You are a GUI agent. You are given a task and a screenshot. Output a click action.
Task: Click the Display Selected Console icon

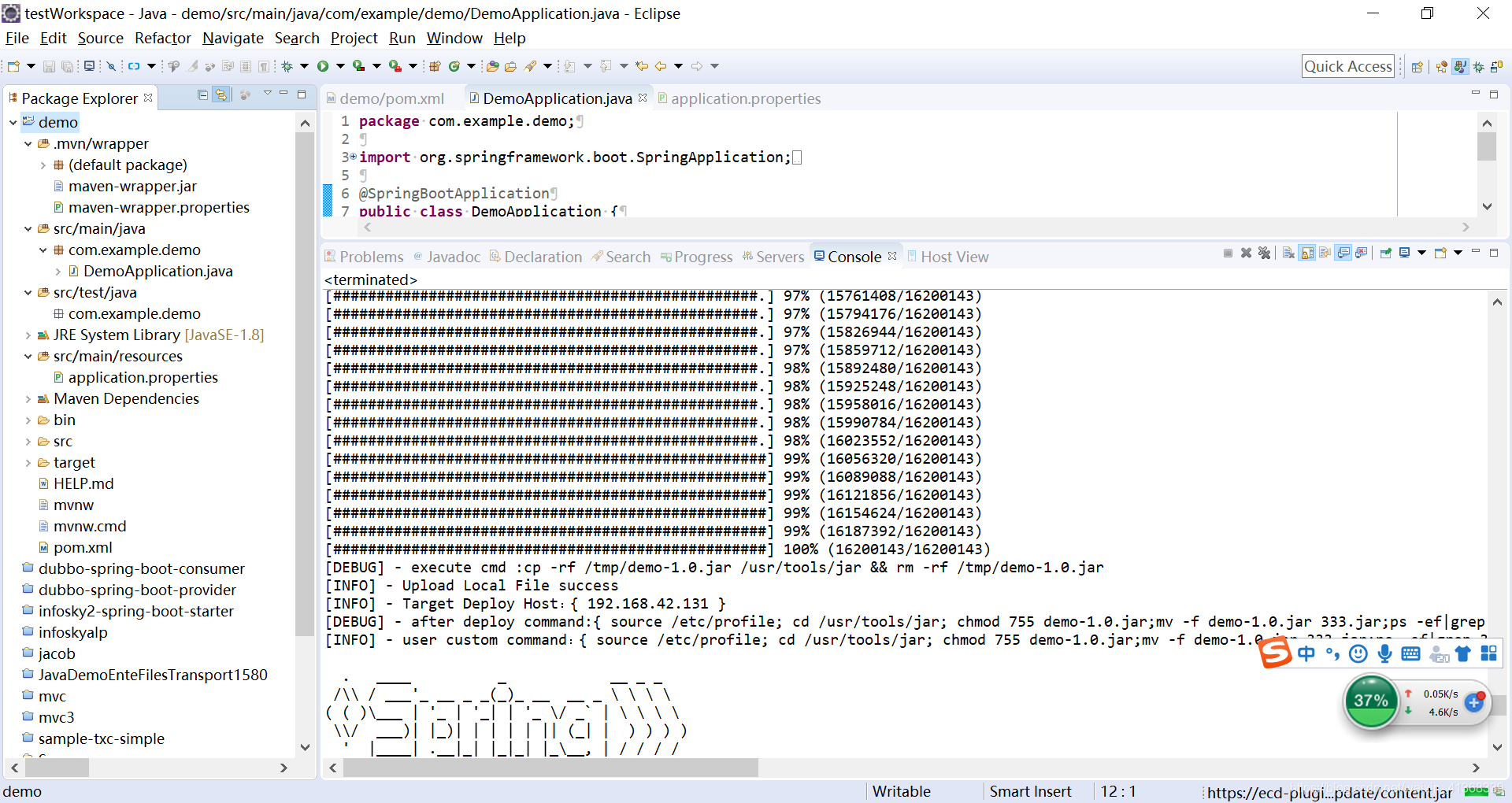[x=1404, y=253]
